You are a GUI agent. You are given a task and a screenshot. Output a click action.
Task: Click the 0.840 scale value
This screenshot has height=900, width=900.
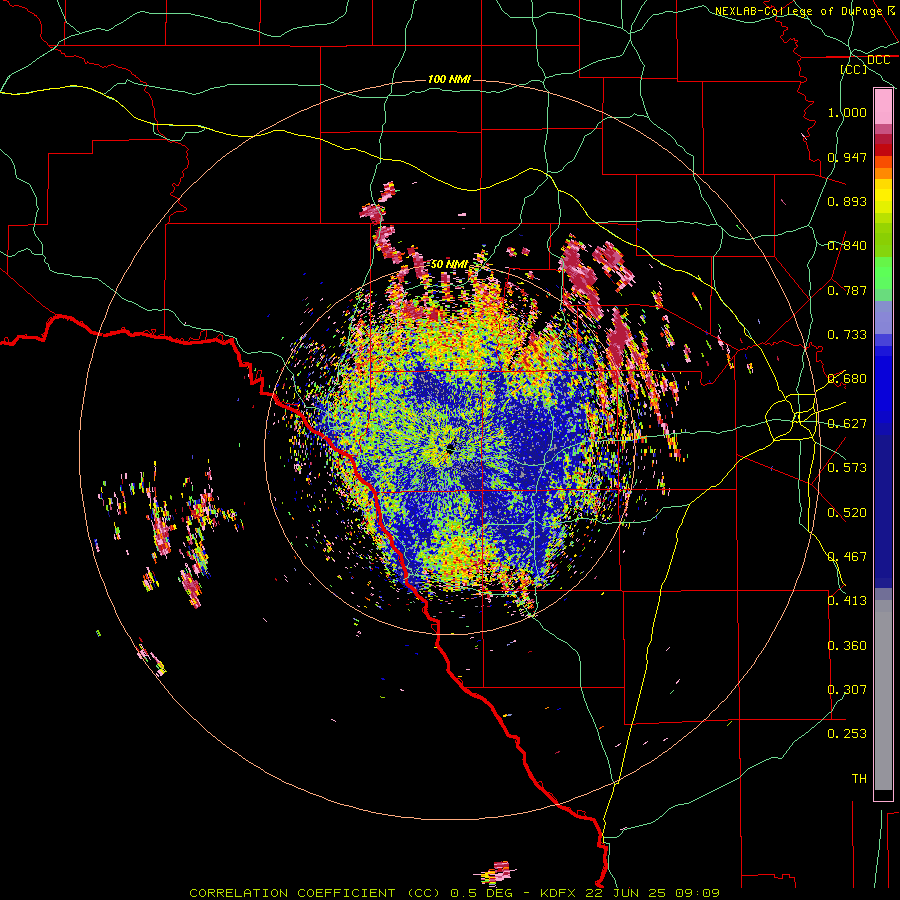(x=847, y=246)
